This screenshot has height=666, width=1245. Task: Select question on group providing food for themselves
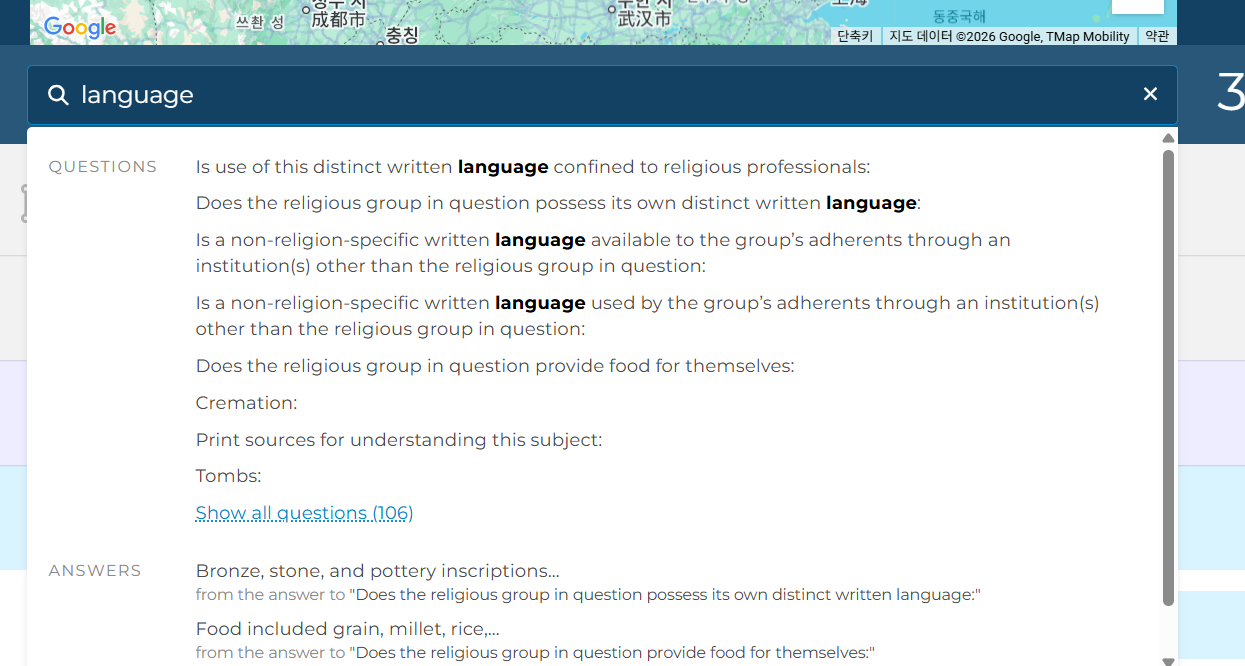click(x=494, y=366)
